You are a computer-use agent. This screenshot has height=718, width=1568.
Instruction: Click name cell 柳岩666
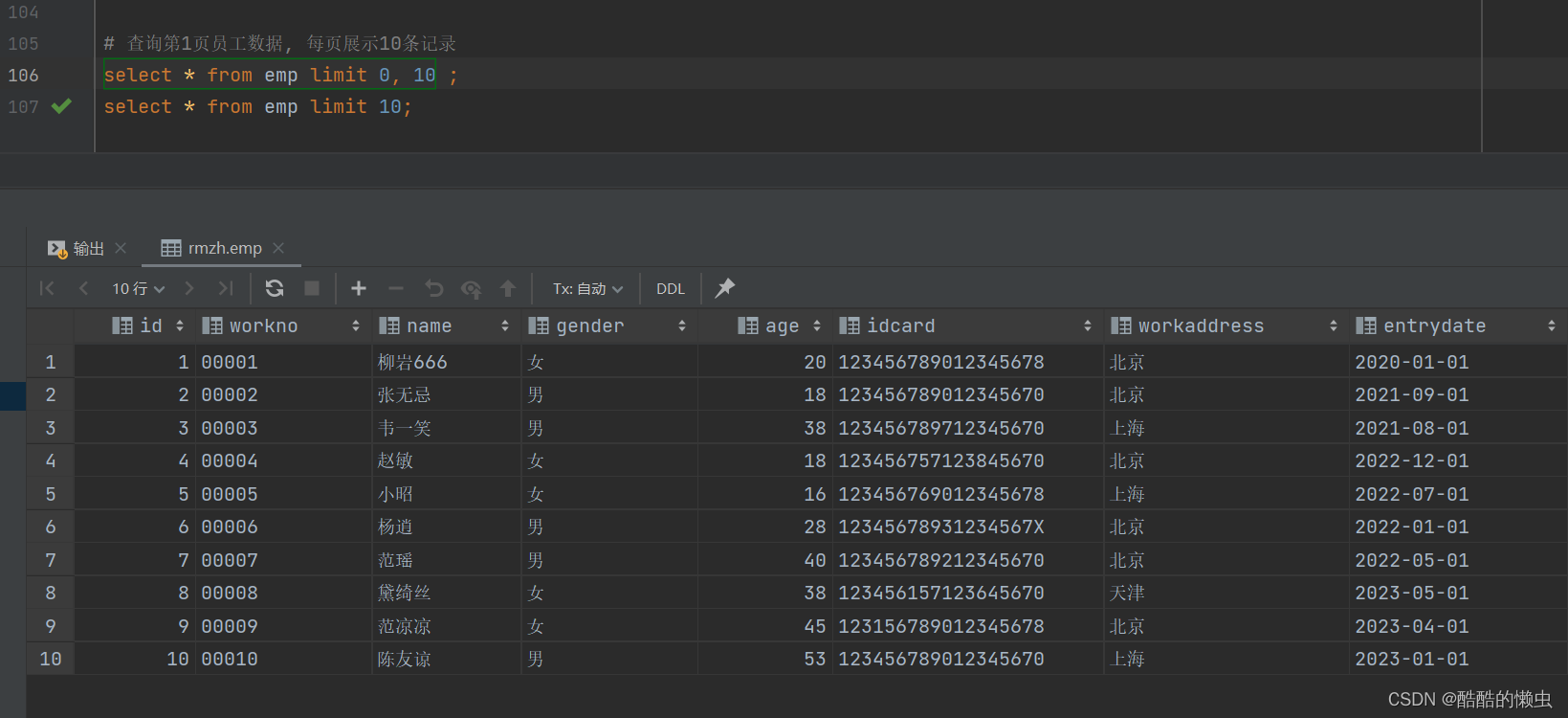[x=447, y=362]
